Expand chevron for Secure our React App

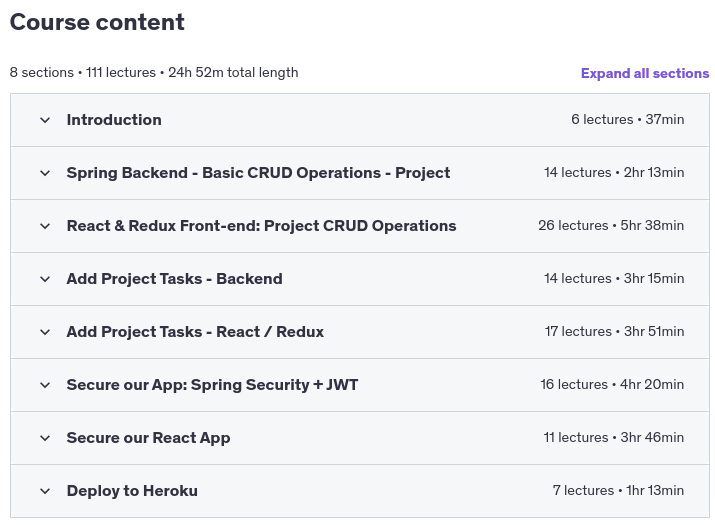(45, 438)
